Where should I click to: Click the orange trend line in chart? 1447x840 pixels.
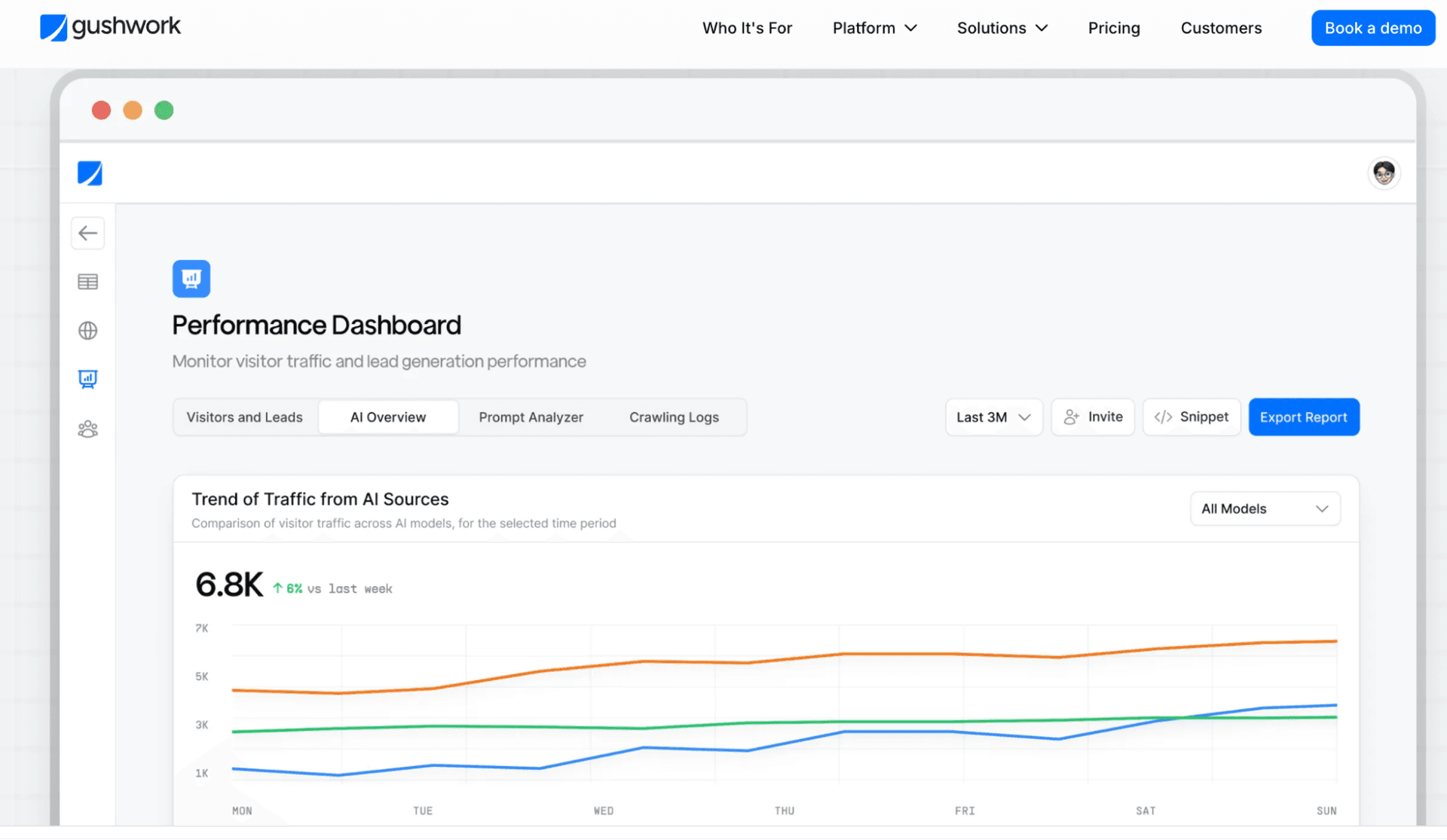784,657
